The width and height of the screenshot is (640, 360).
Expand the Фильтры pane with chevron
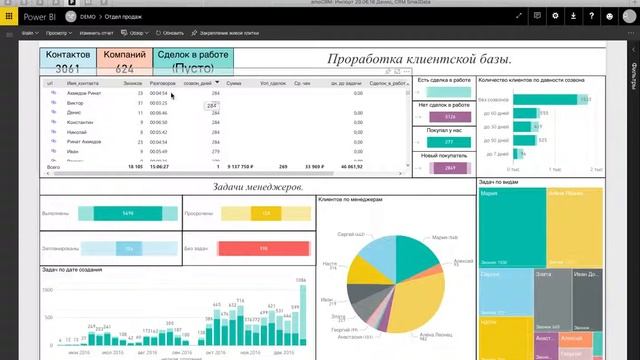633,49
